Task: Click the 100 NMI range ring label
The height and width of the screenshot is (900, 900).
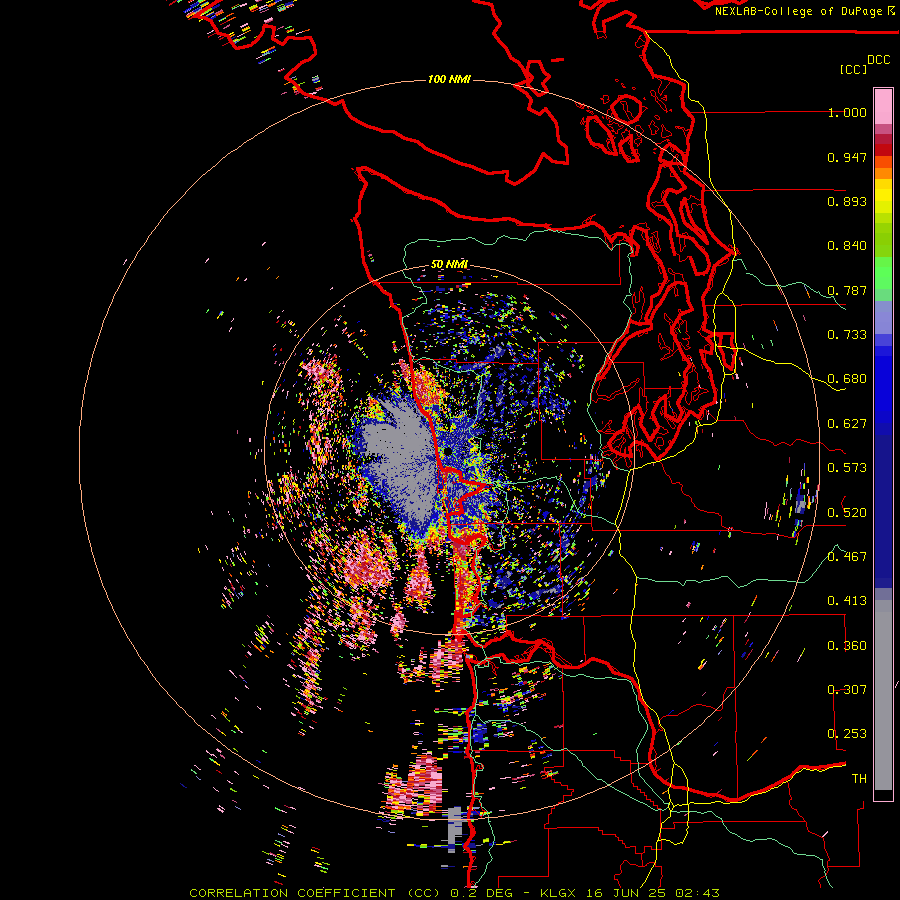Action: coord(449,79)
